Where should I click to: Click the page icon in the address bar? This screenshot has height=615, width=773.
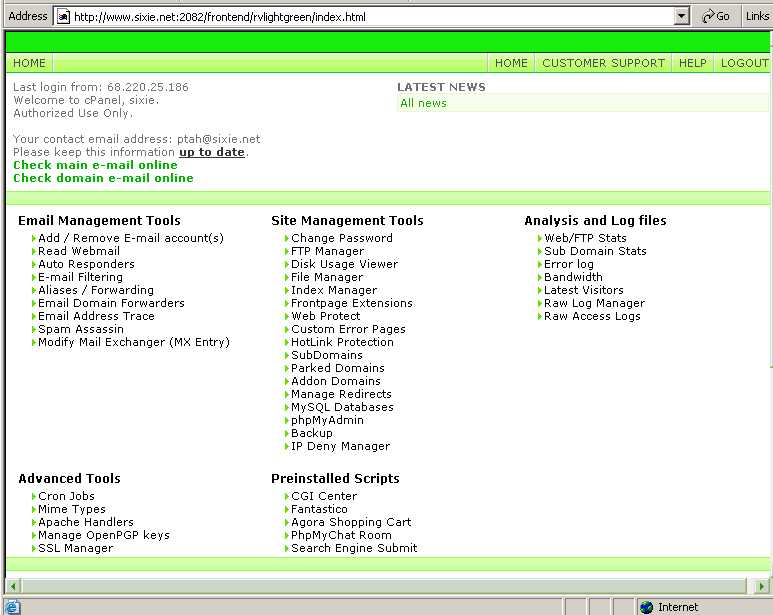tap(63, 16)
